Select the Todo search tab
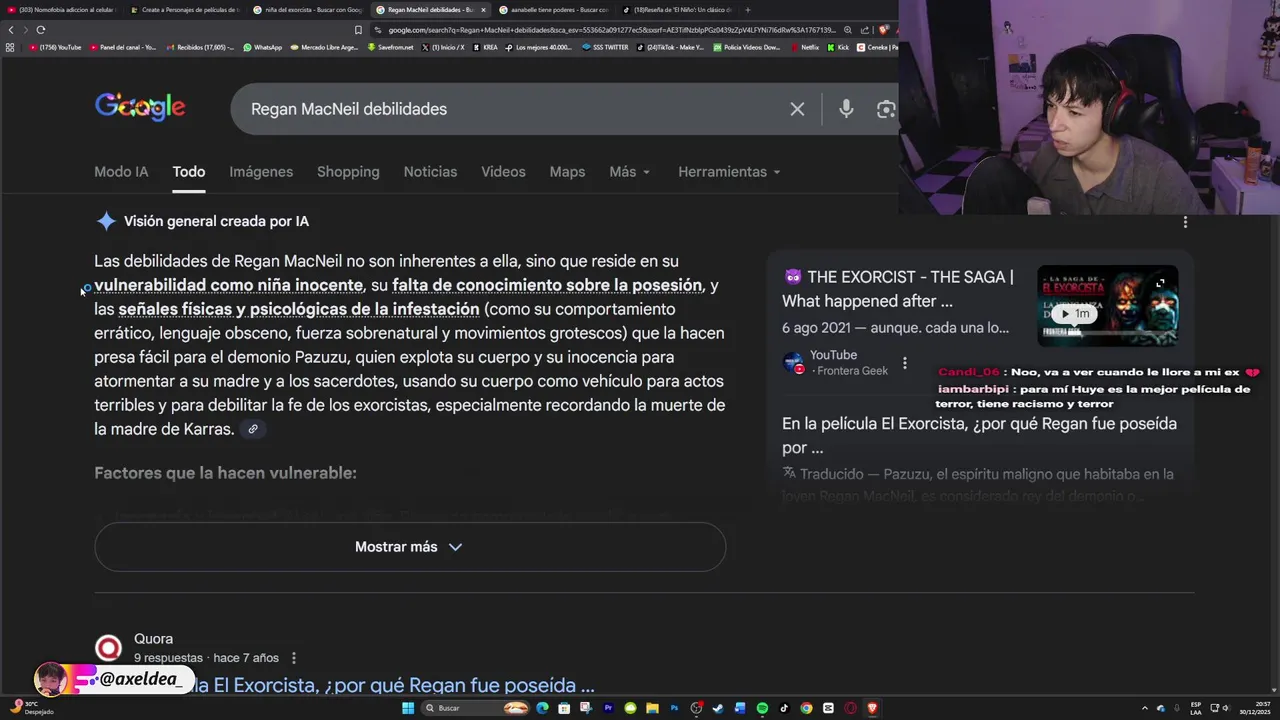 pos(188,172)
